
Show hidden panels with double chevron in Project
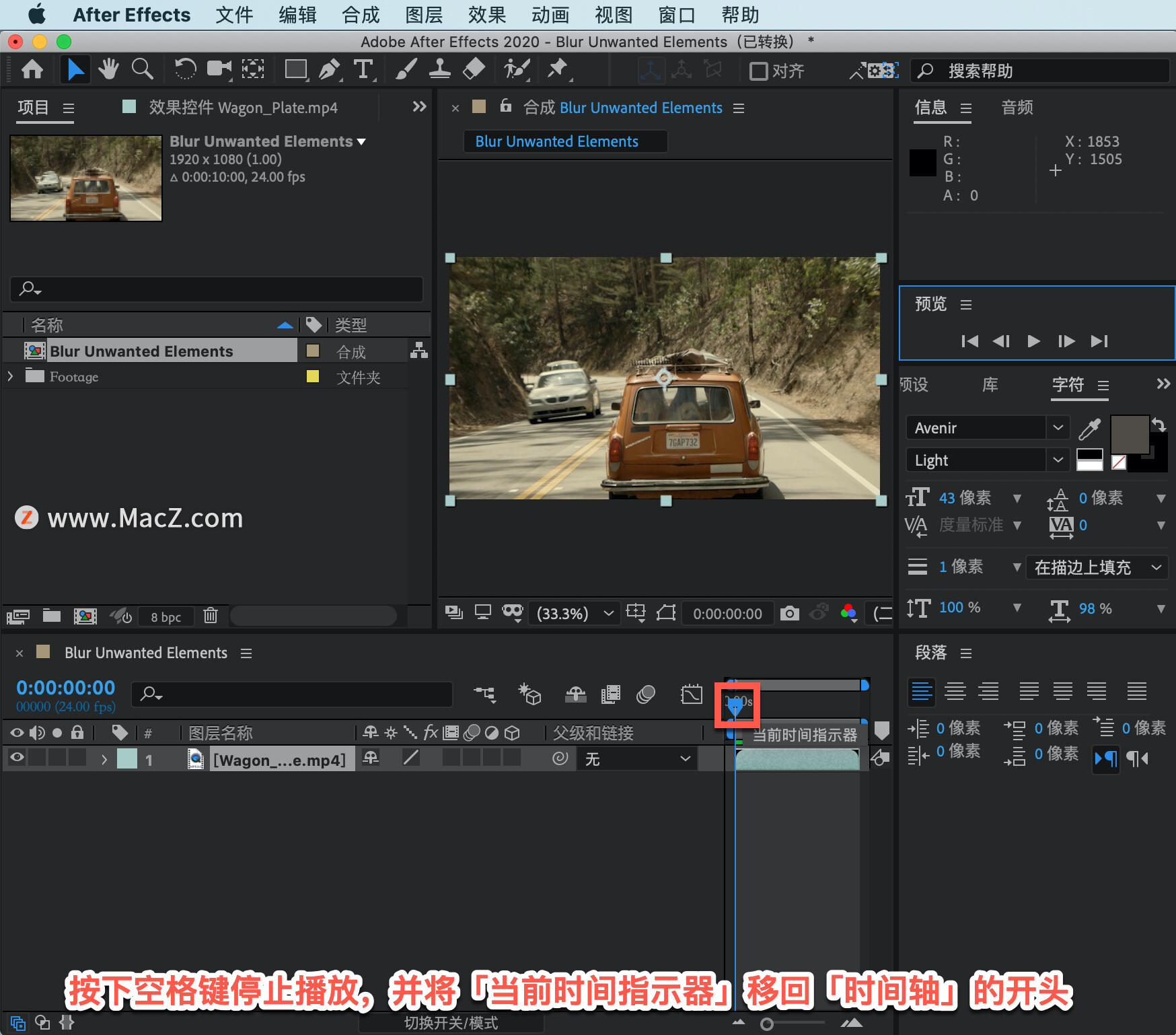coord(419,106)
